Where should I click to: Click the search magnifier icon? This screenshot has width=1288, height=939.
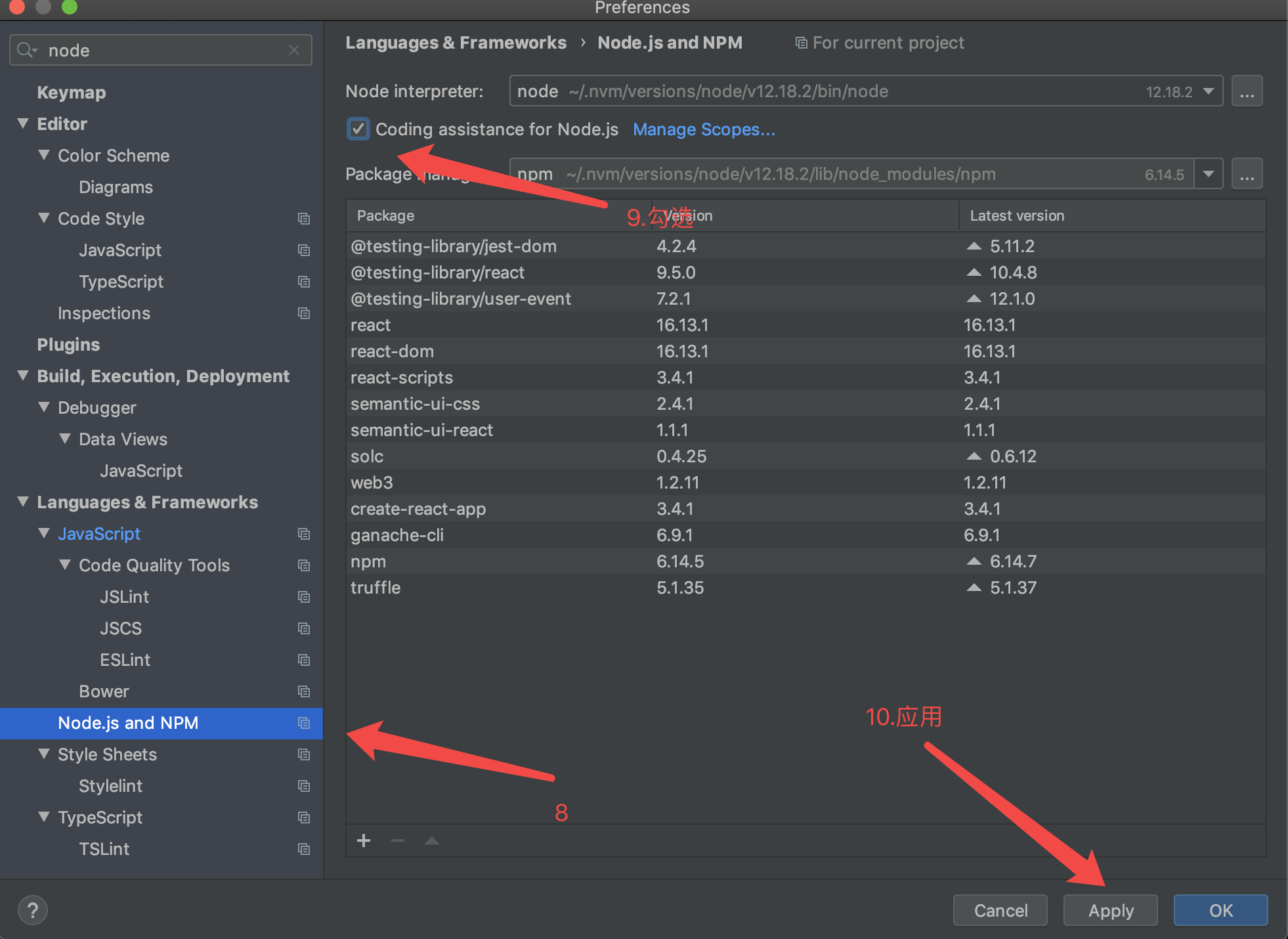click(x=26, y=50)
